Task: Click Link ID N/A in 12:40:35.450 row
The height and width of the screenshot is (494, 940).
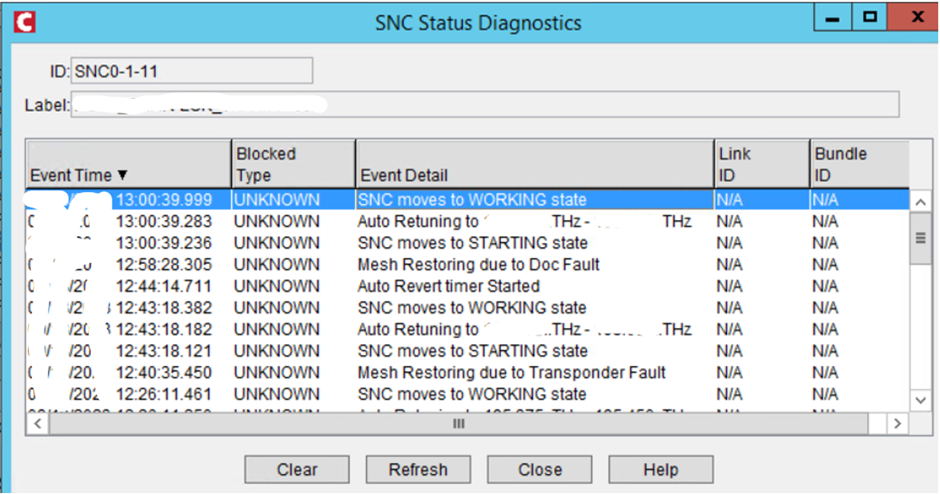Action: coord(729,372)
